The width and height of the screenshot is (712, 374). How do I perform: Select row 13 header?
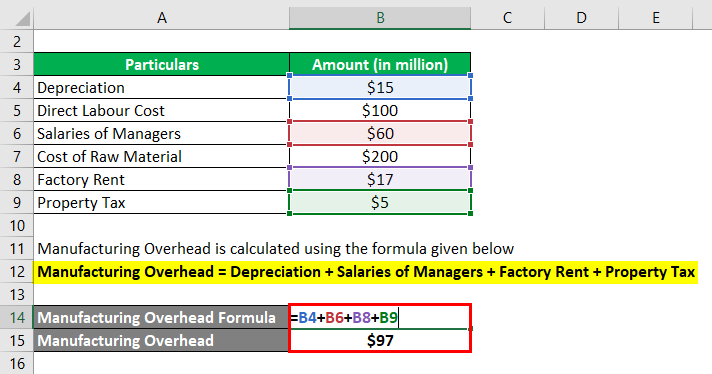coord(17,295)
